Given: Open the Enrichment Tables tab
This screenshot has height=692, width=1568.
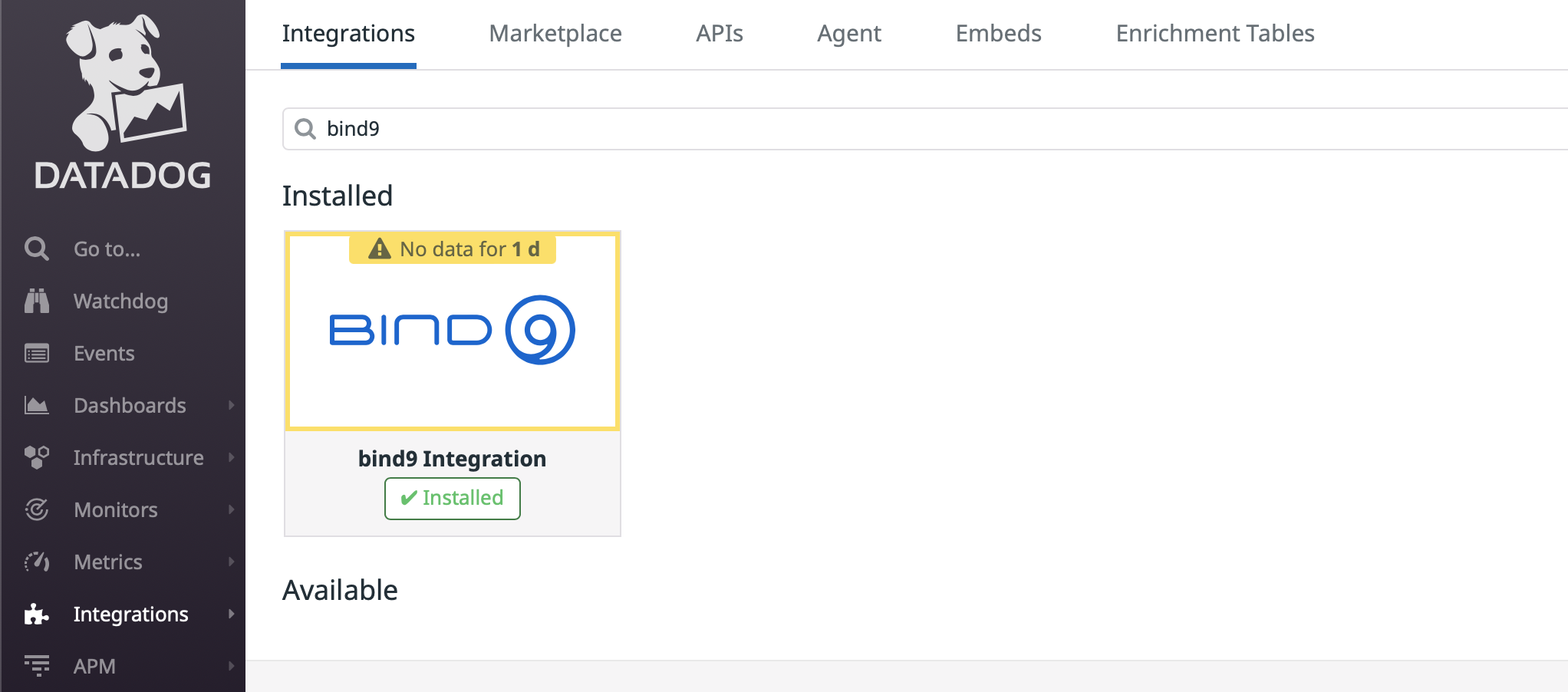Looking at the screenshot, I should tap(1215, 34).
